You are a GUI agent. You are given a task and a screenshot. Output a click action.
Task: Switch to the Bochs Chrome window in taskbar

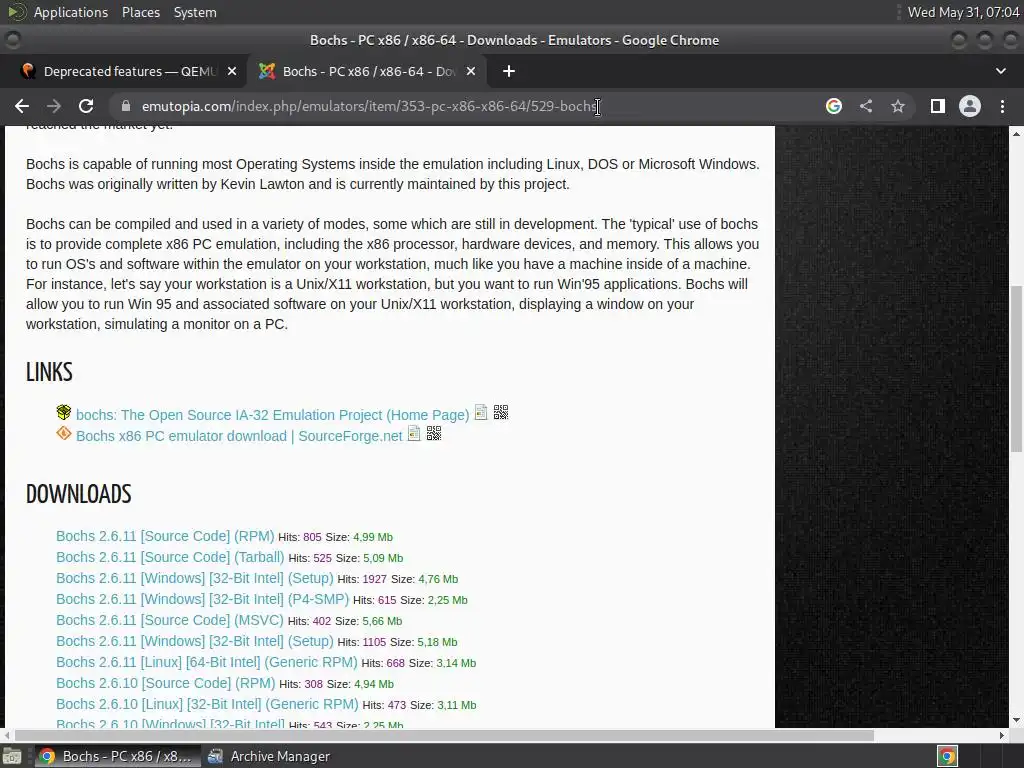pyautogui.click(x=118, y=756)
